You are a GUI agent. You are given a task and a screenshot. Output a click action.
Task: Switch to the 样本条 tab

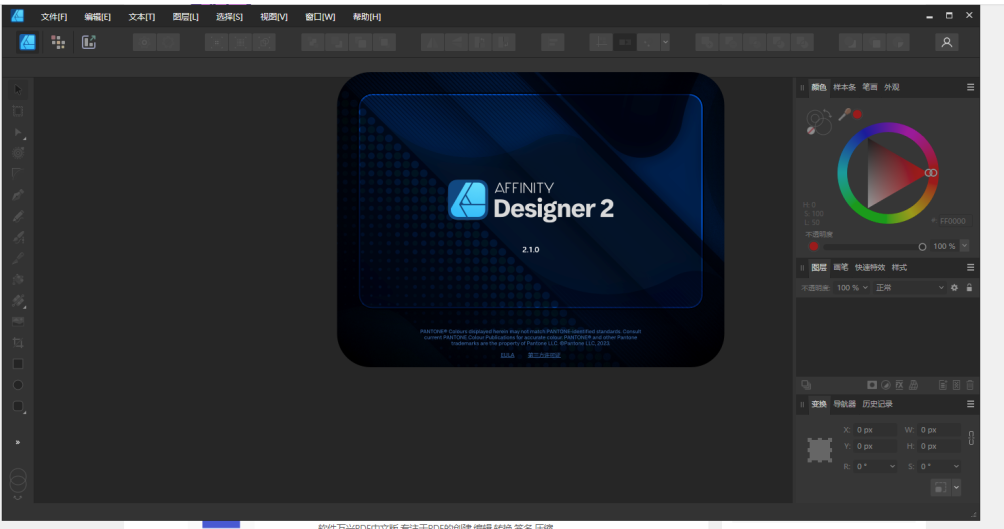pyautogui.click(x=844, y=87)
